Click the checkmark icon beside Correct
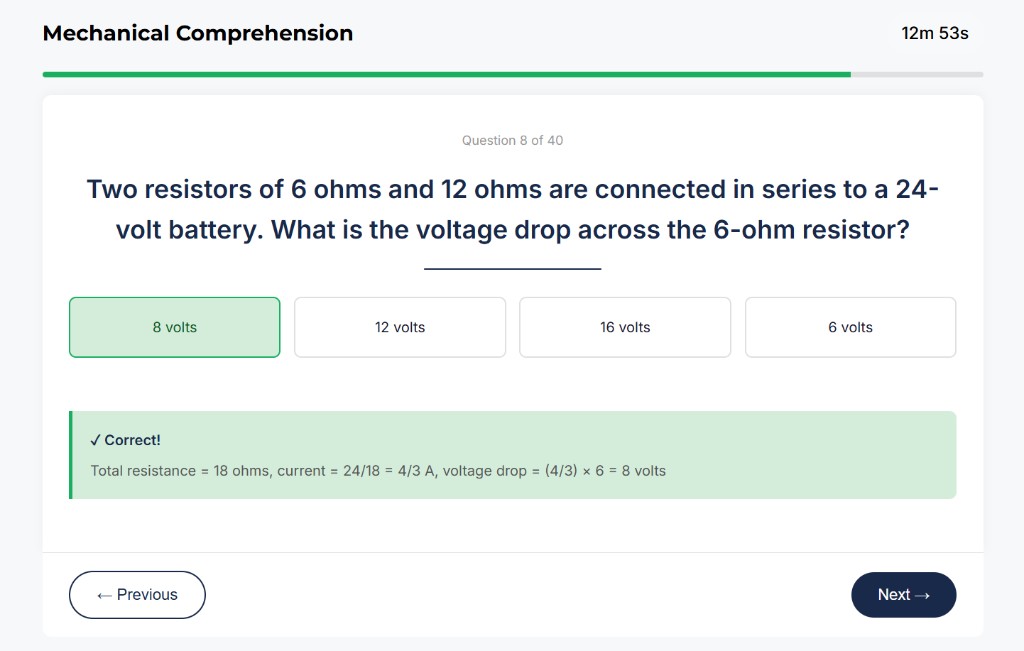1024x651 pixels. pos(95,439)
